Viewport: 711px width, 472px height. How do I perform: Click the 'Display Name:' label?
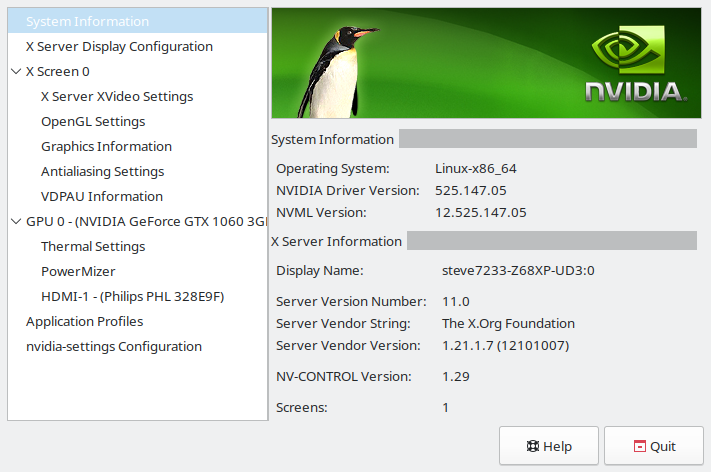click(x=320, y=271)
